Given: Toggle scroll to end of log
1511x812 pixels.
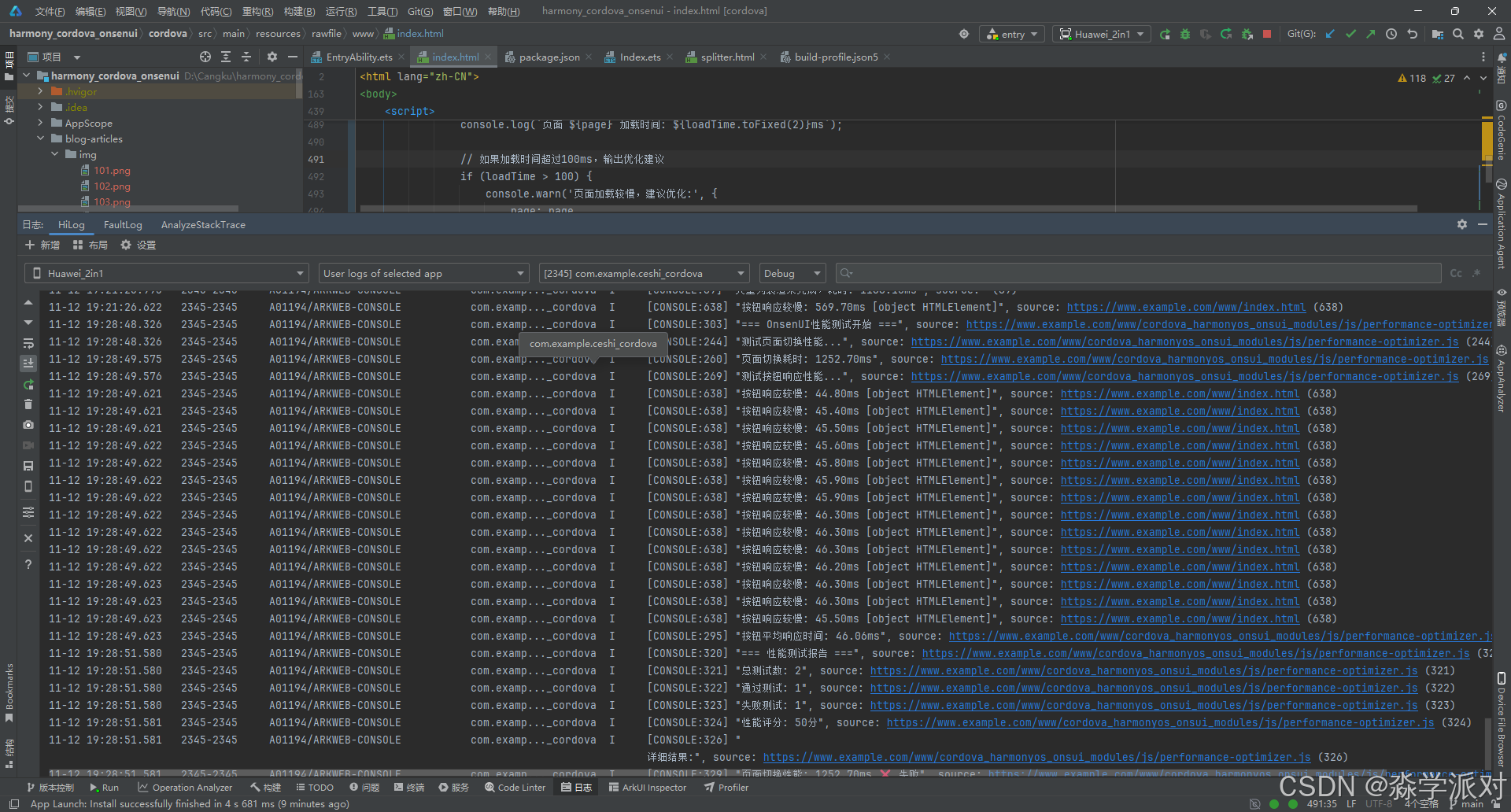Looking at the screenshot, I should click(x=28, y=364).
